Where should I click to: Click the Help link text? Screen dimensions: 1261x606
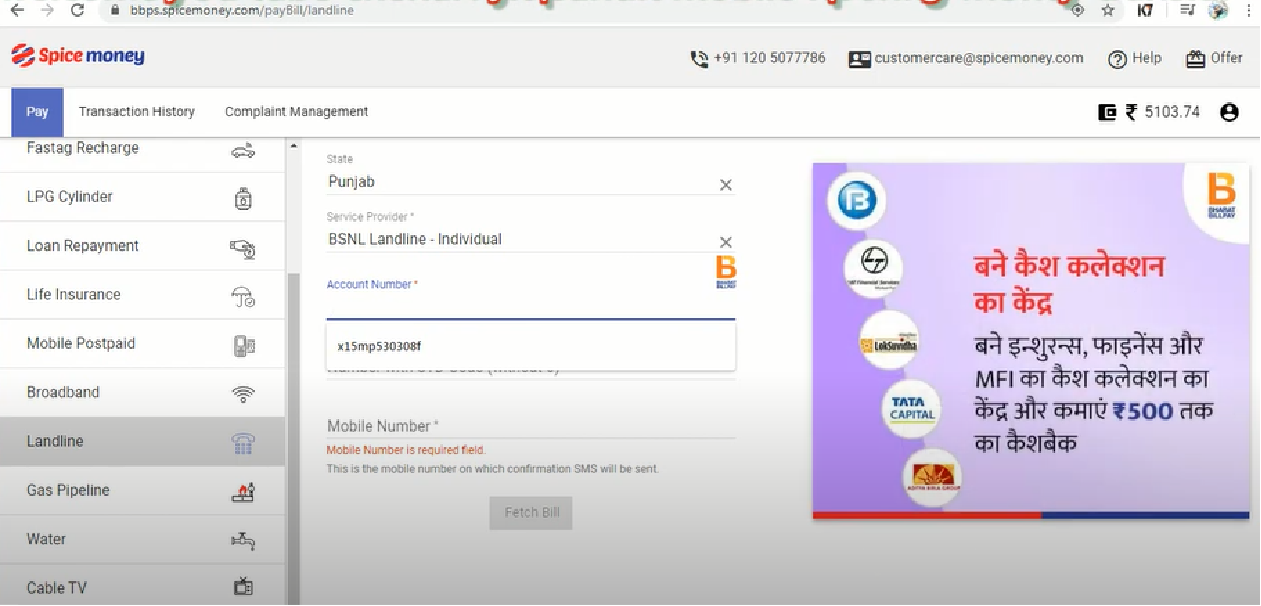(x=1147, y=59)
